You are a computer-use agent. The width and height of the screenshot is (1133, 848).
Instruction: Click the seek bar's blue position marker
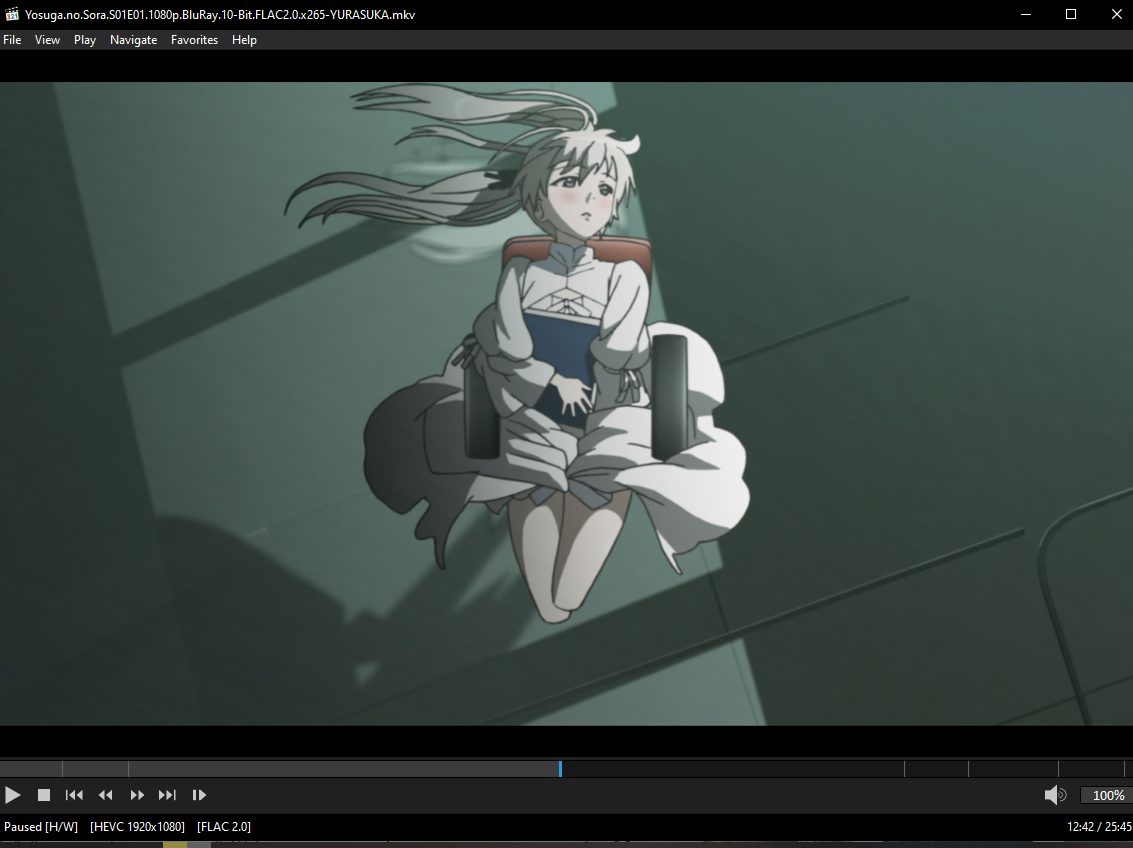[560, 769]
